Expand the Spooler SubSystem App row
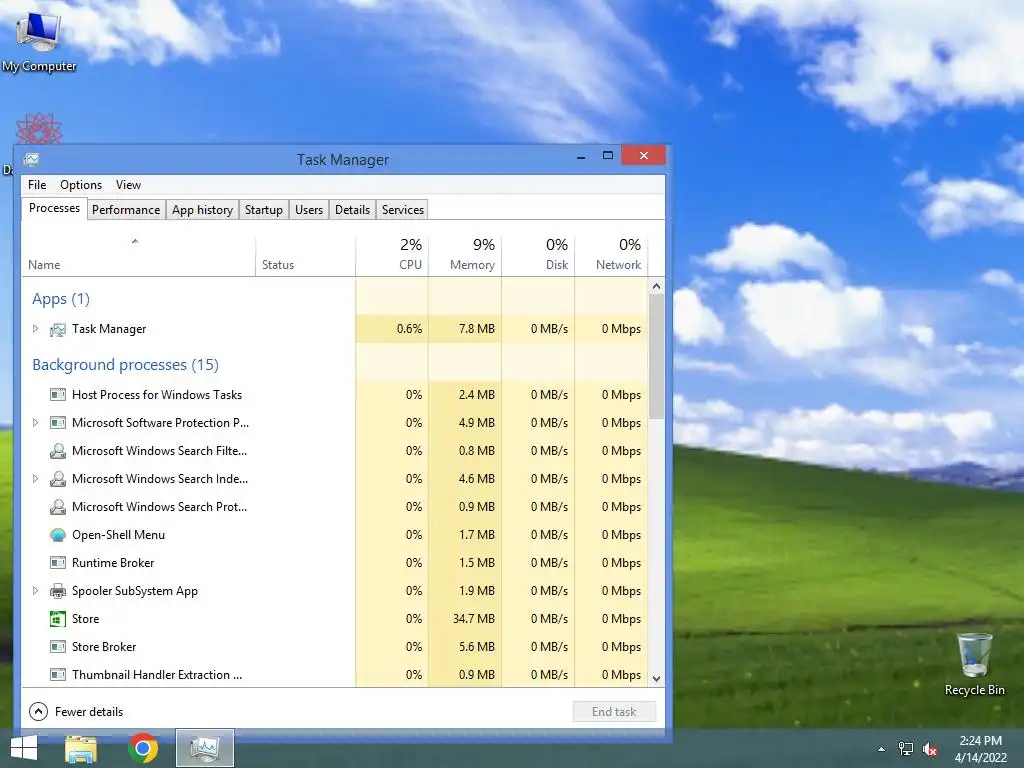 click(35, 590)
